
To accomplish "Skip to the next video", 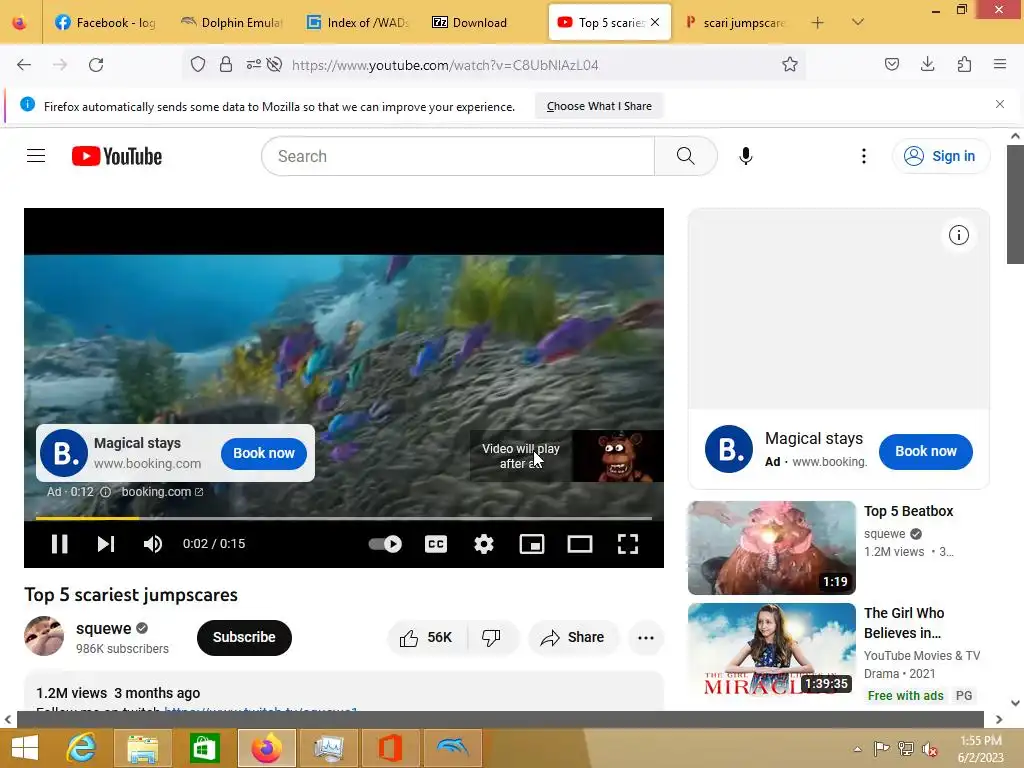I will click(106, 544).
